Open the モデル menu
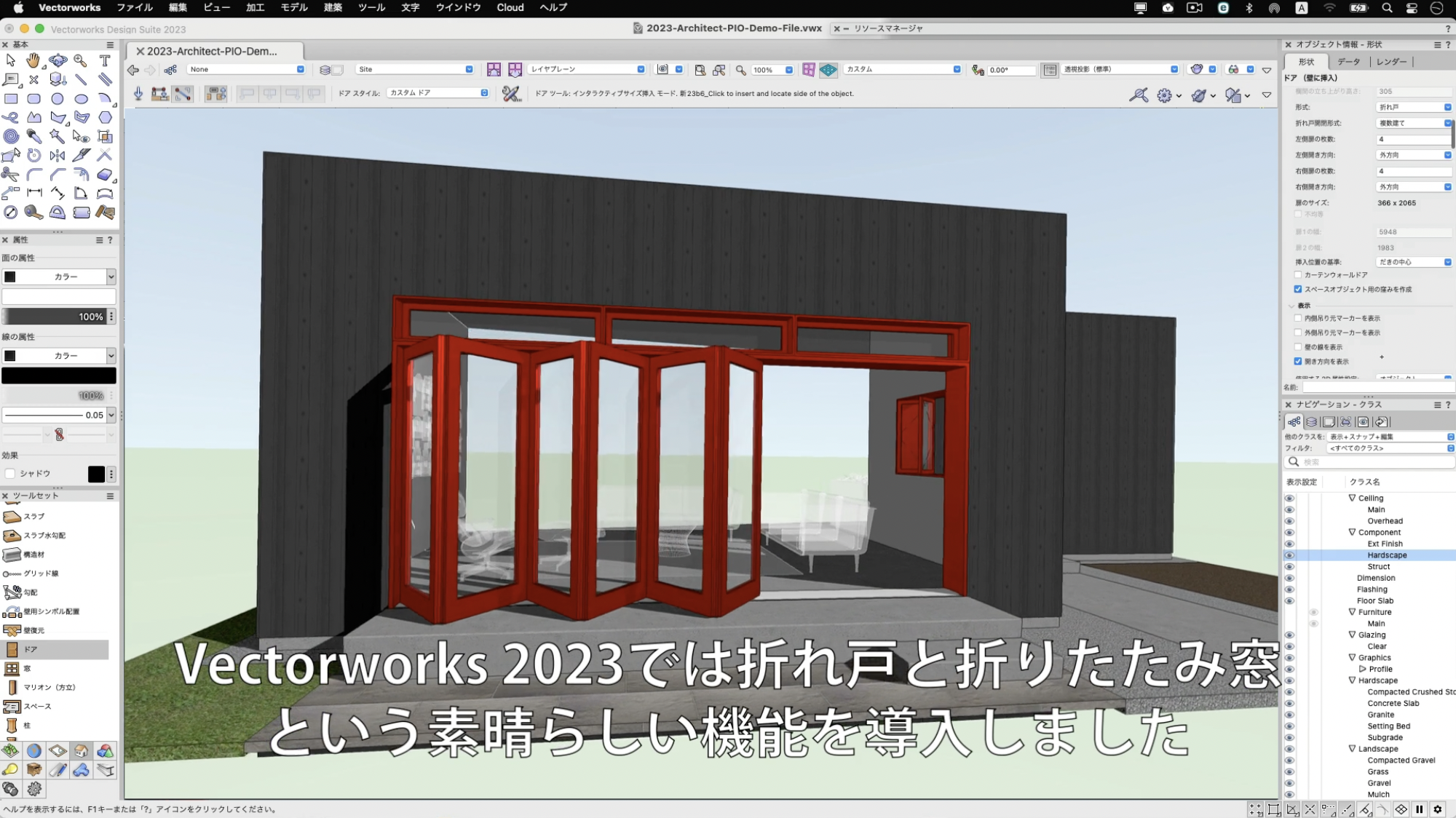1456x818 pixels. pyautogui.click(x=294, y=8)
